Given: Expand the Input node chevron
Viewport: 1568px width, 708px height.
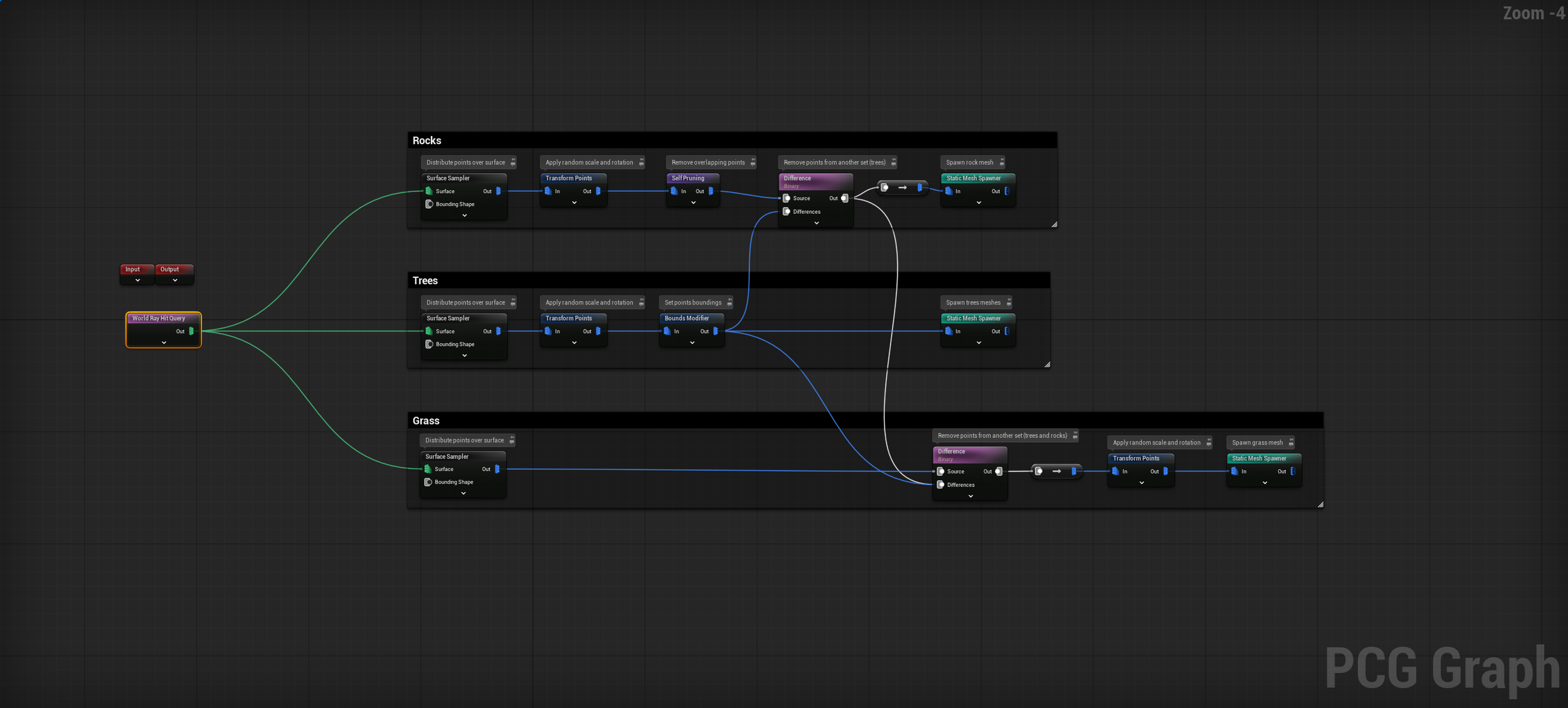Looking at the screenshot, I should coord(137,280).
